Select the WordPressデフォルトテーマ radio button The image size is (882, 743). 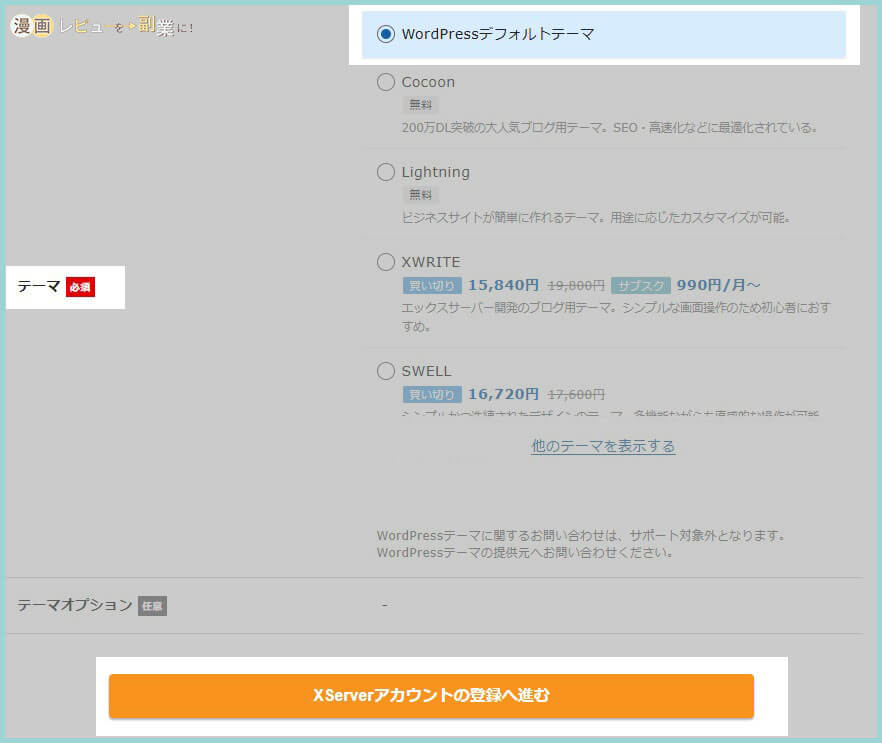pyautogui.click(x=386, y=34)
